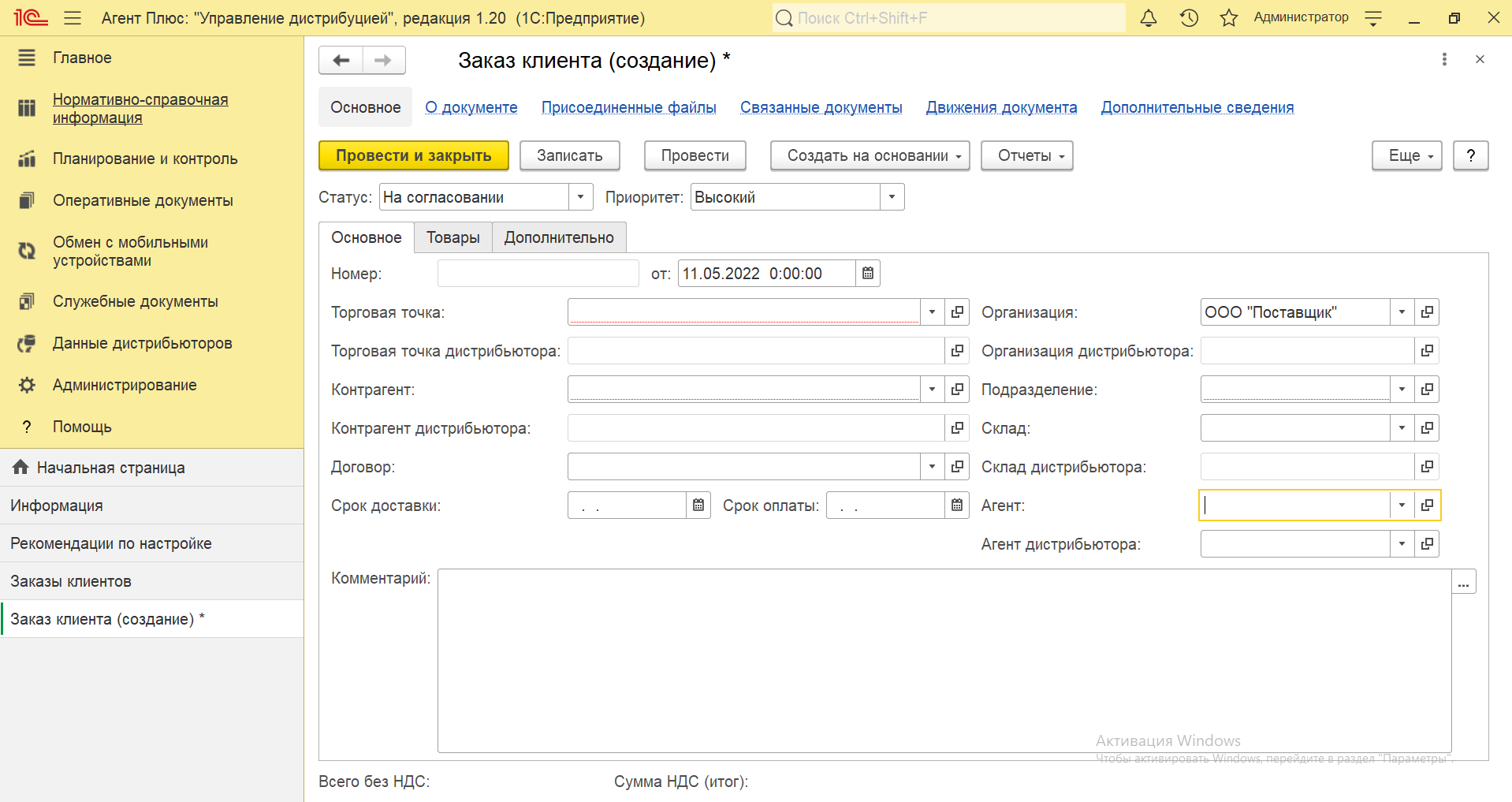This screenshot has width=1512, height=802.
Task: Open service settings icon next to Администратор
Action: point(1373,18)
